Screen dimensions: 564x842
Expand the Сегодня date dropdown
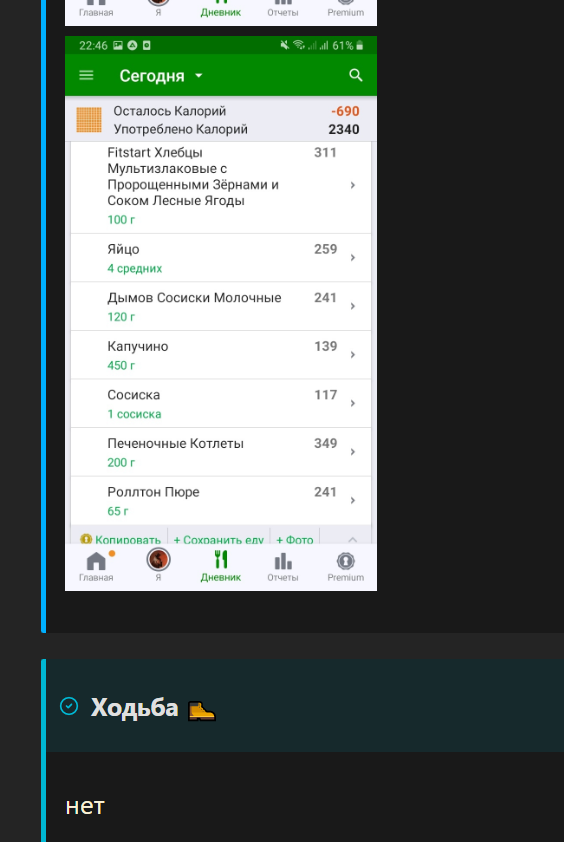tap(161, 76)
